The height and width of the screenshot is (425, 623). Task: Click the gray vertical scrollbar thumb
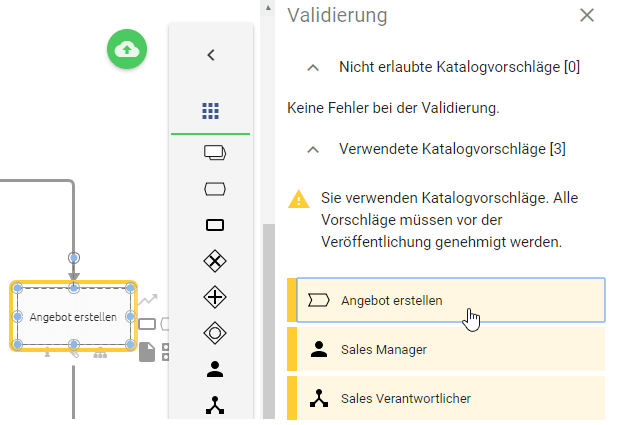(269, 321)
